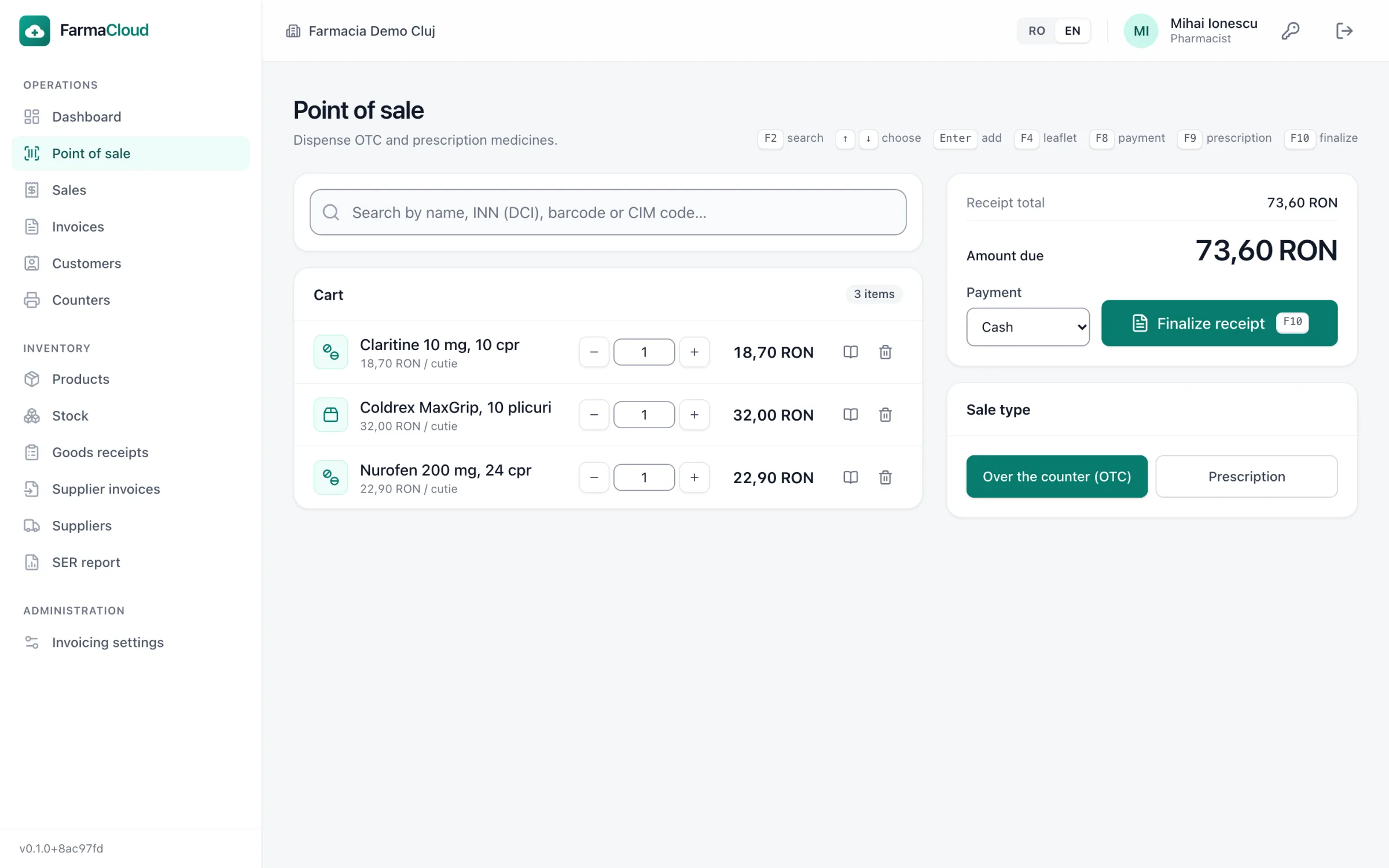Screen dimensions: 1389x868
Task: Open leaflet for Claritine 10 mg
Action: point(850,352)
